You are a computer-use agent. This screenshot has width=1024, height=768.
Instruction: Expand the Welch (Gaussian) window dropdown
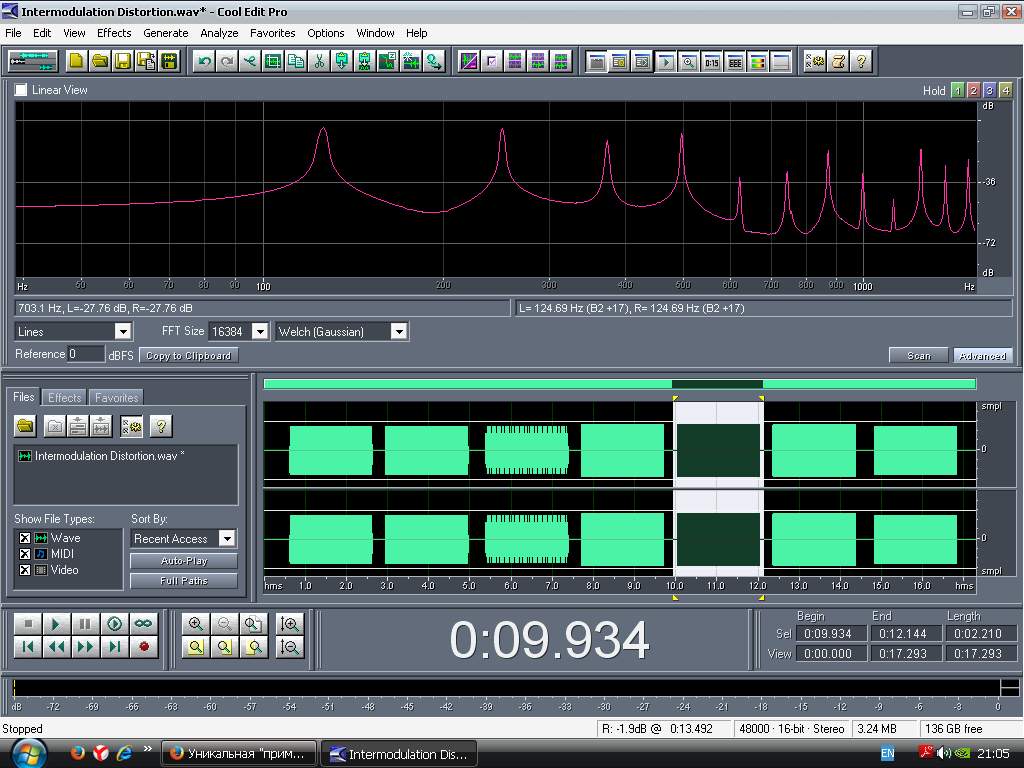(398, 331)
